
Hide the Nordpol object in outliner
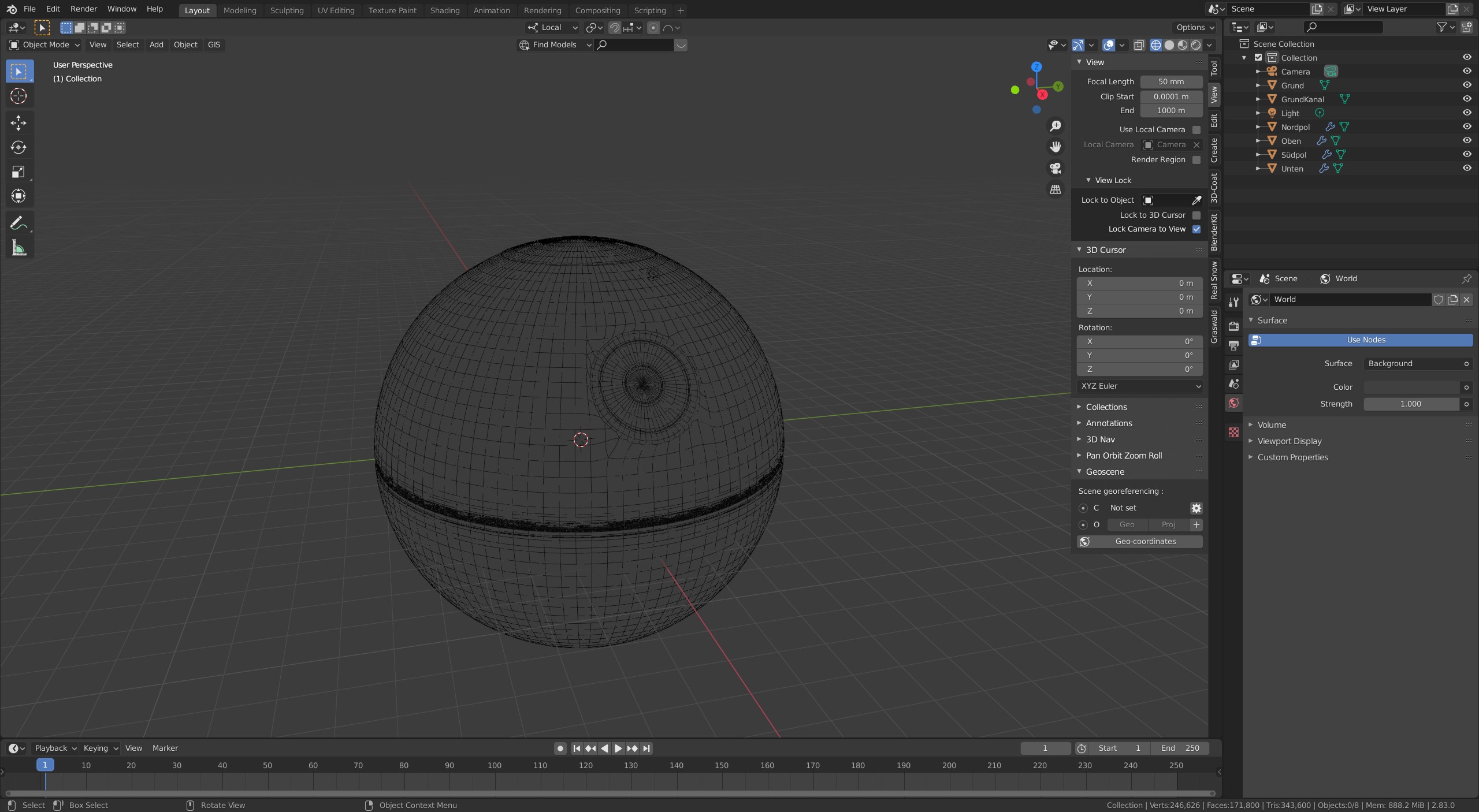pyautogui.click(x=1466, y=126)
